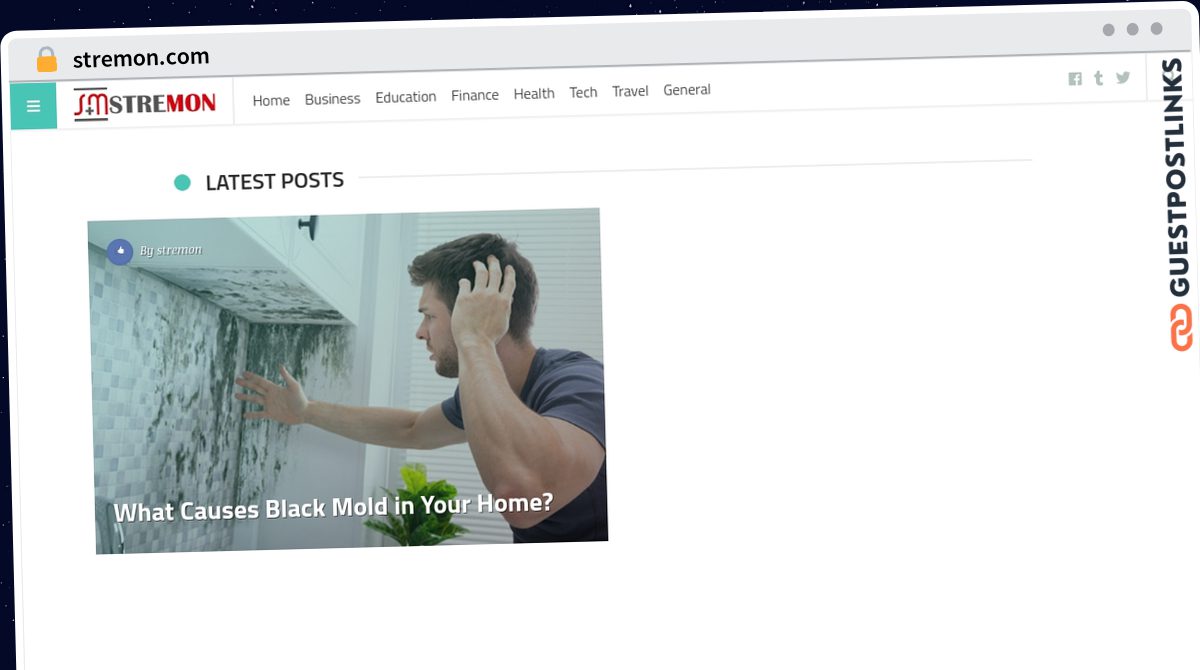Click the padlock icon in address bar

pos(47,60)
